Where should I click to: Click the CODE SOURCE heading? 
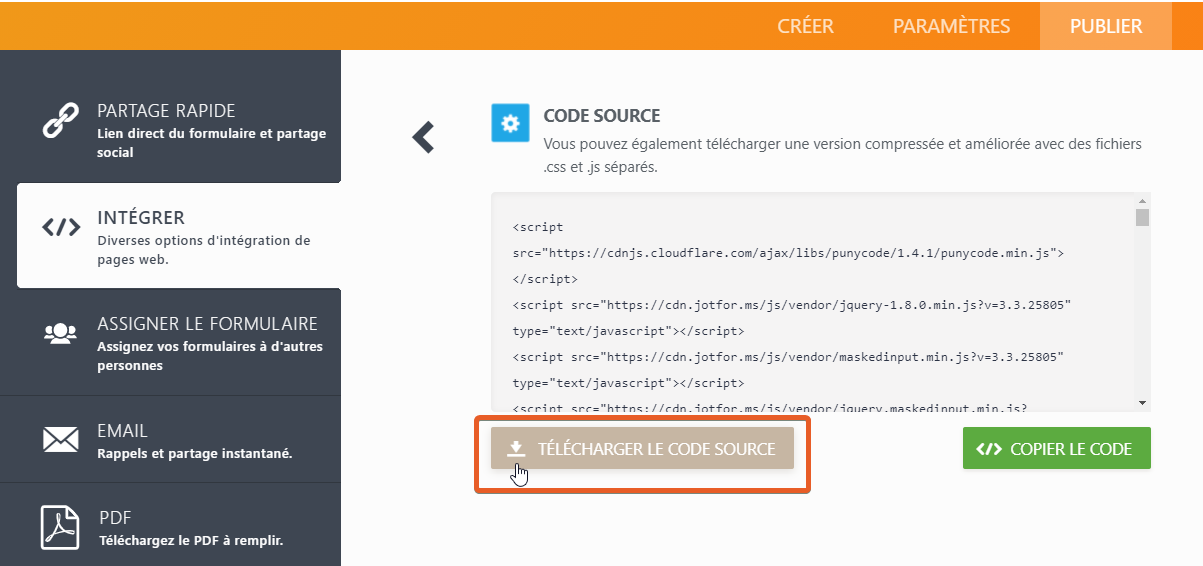[x=602, y=116]
